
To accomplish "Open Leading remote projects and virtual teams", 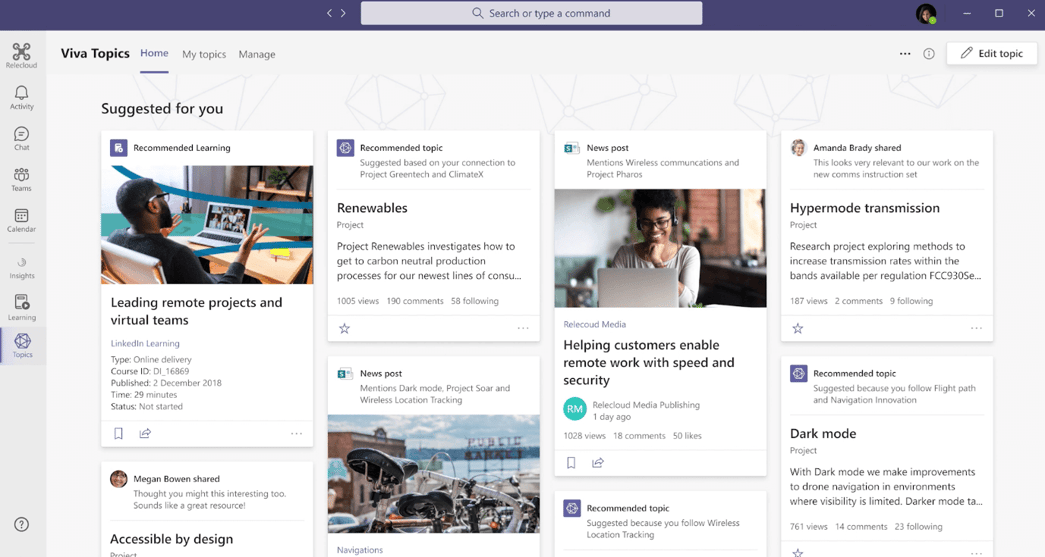I will tap(197, 311).
